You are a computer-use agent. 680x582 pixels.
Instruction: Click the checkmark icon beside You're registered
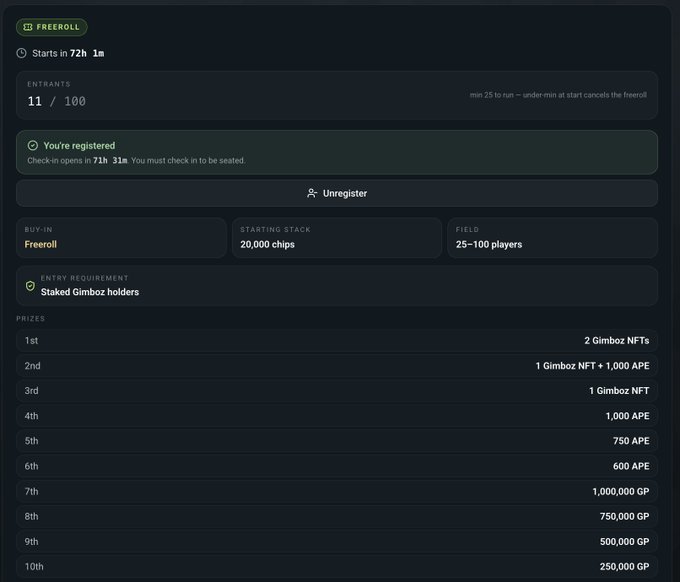(x=33, y=145)
